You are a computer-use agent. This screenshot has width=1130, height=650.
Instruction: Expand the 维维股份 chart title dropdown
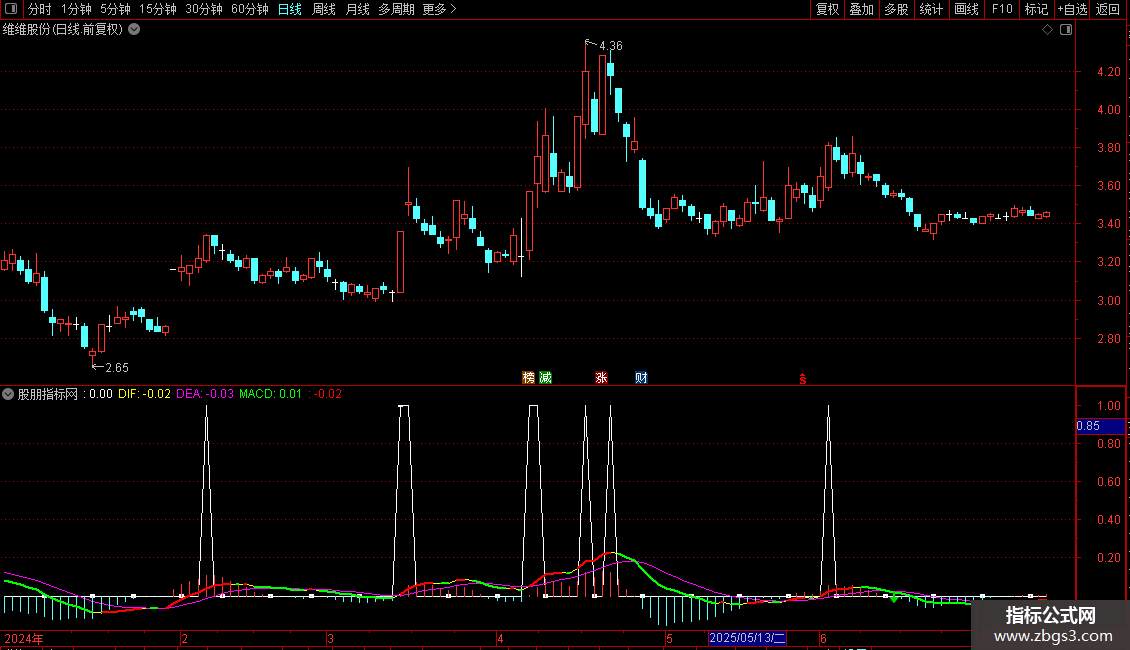point(134,30)
